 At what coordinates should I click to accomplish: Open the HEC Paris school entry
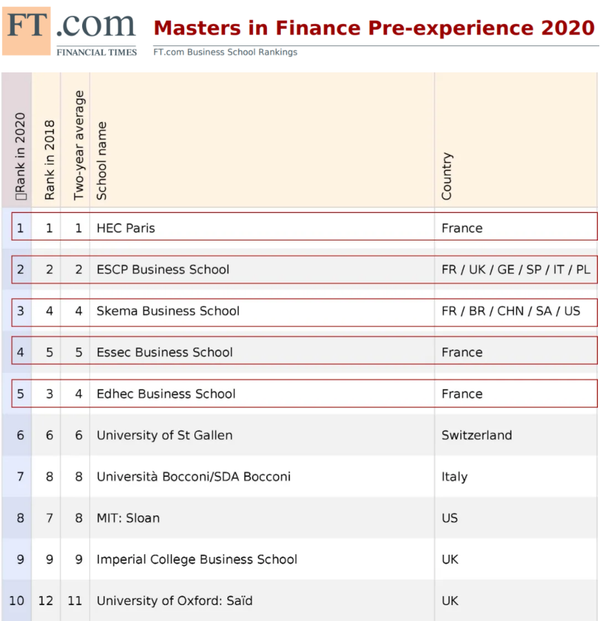tap(126, 228)
